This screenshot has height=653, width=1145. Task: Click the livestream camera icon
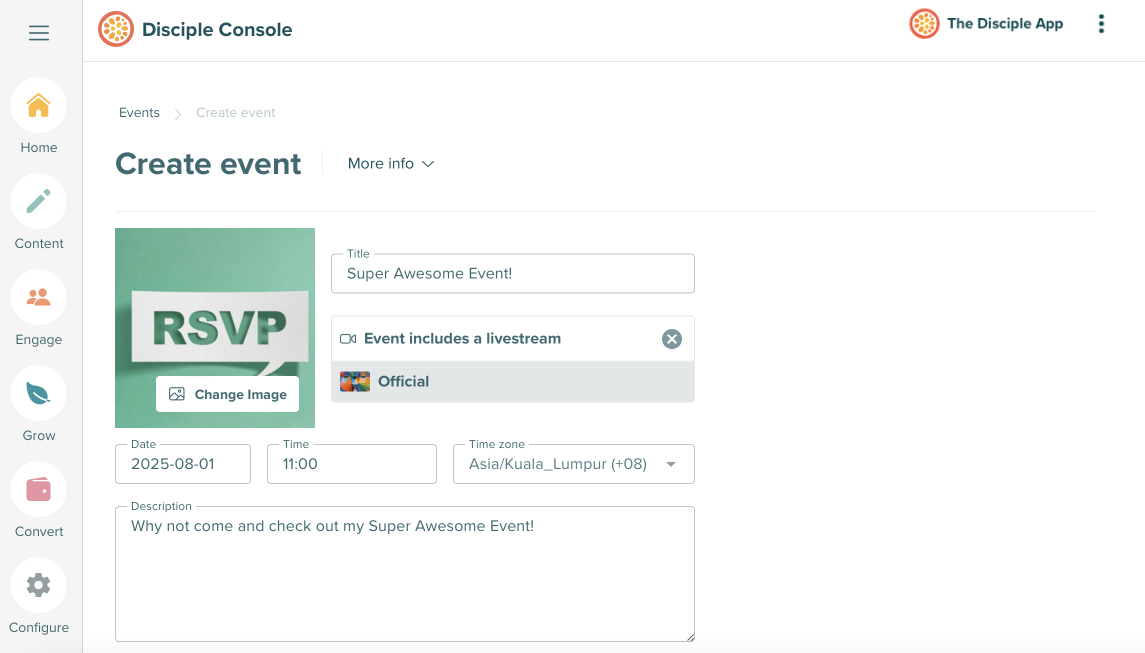coord(349,338)
